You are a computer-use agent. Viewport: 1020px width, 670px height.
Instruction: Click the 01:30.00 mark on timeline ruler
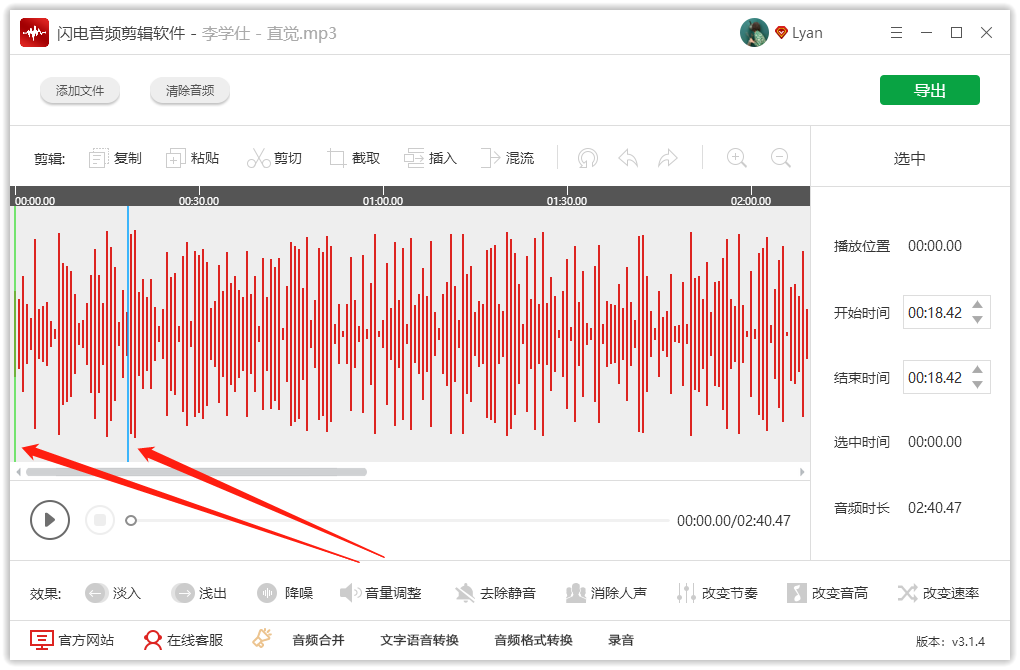(x=567, y=201)
